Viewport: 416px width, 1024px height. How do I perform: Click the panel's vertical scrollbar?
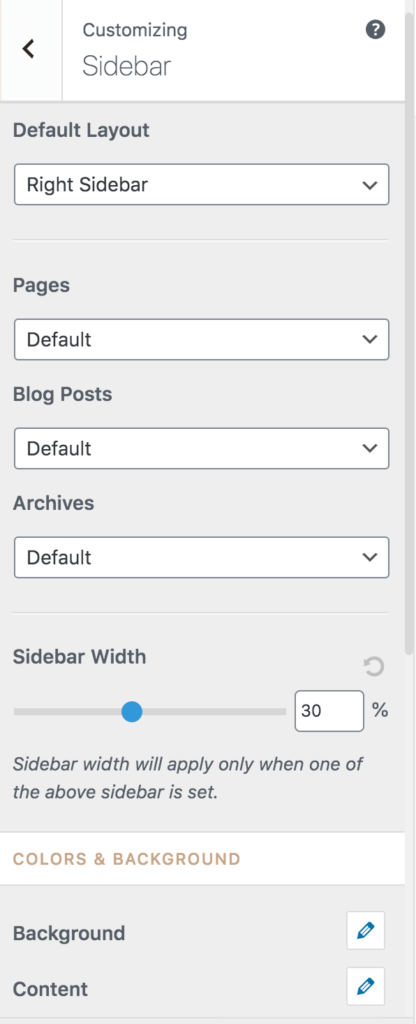pos(409,327)
